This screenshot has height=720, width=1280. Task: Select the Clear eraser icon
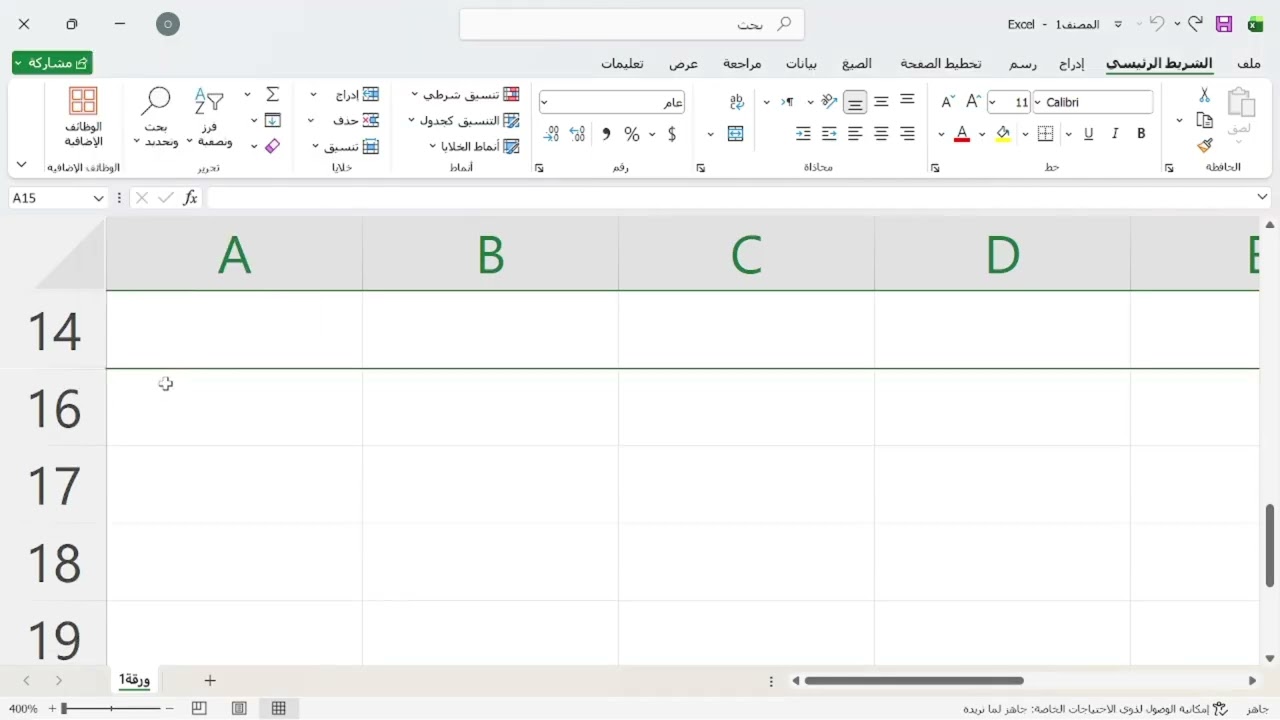point(272,146)
